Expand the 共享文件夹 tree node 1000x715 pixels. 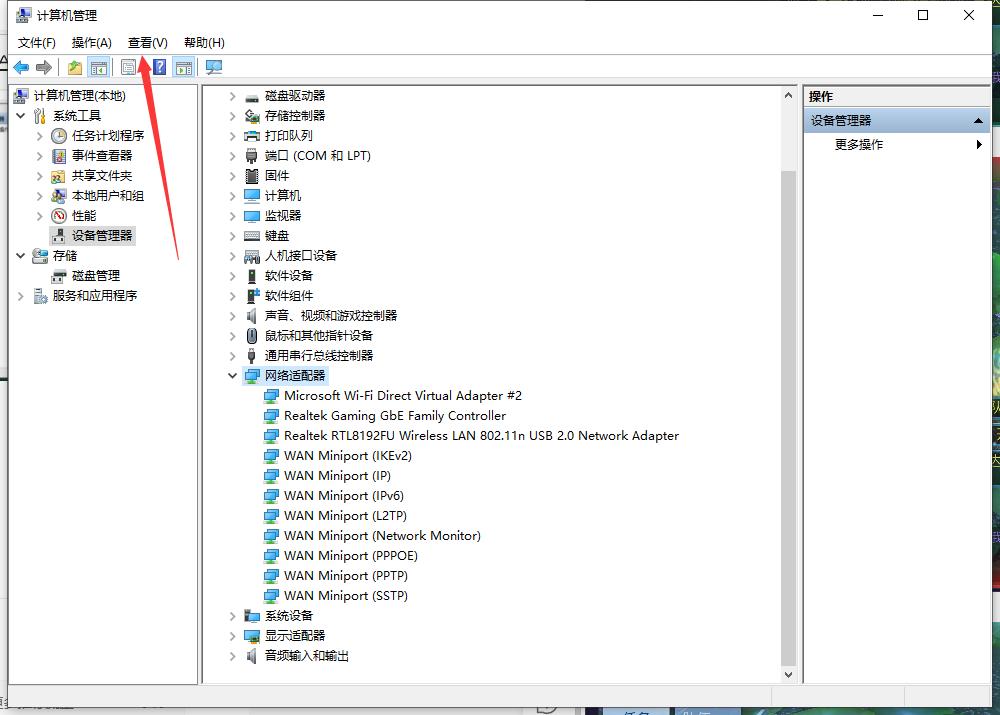(40, 176)
